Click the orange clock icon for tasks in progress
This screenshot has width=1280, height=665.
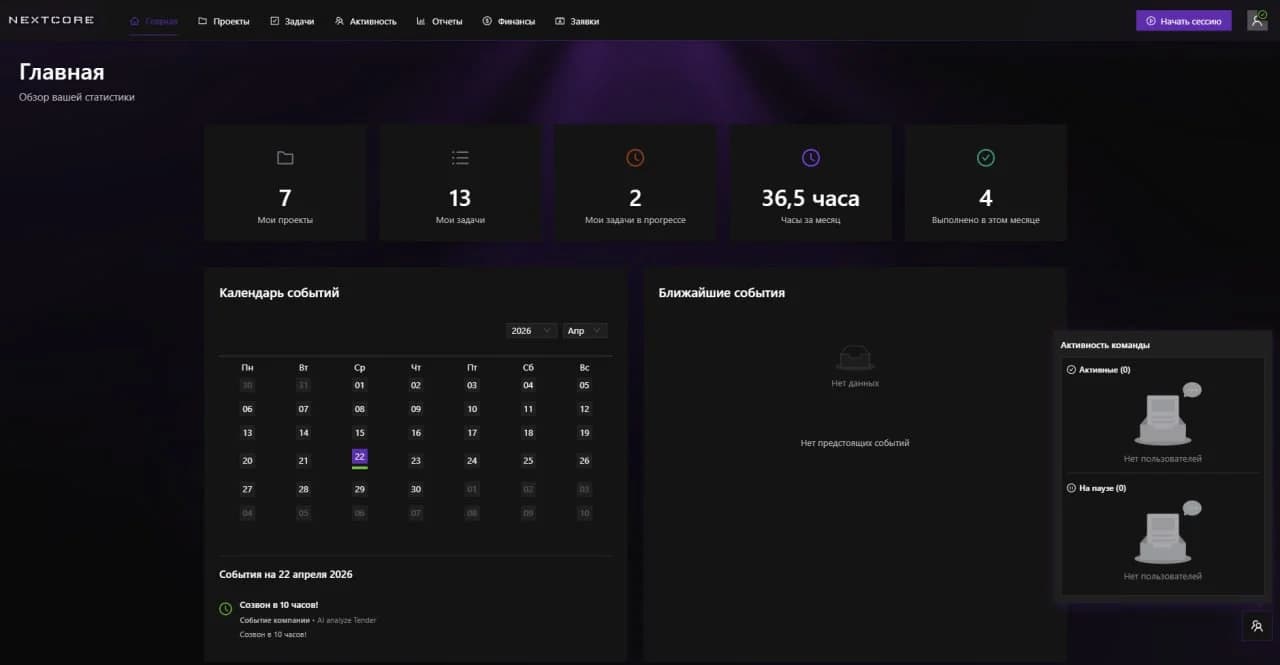(x=635, y=158)
